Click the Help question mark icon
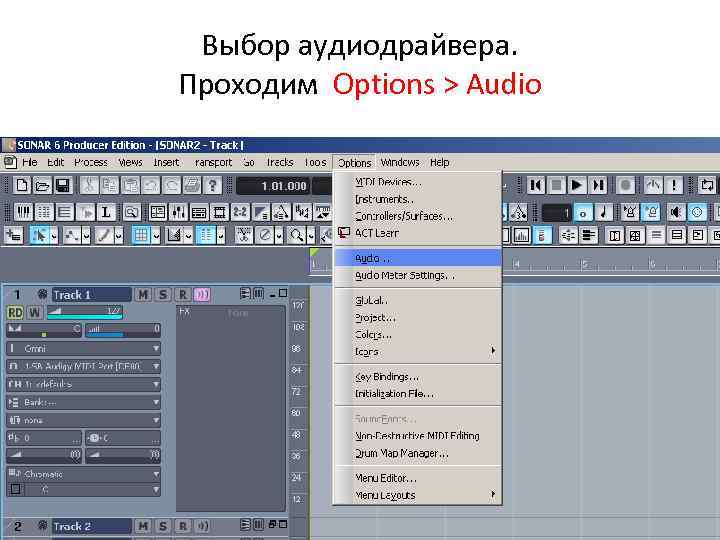Screen dimensions: 720x540 [x=212, y=186]
